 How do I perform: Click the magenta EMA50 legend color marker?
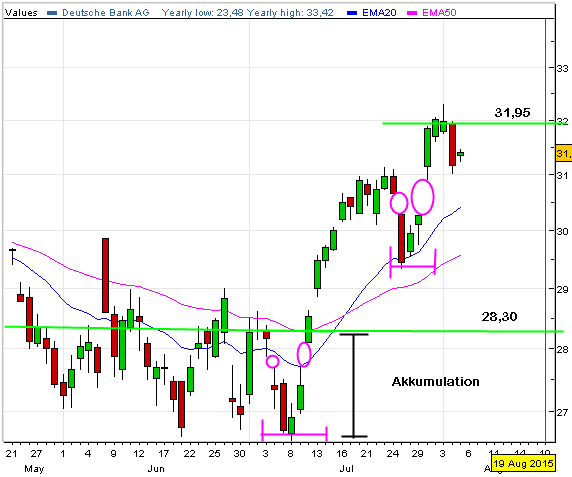pos(412,13)
